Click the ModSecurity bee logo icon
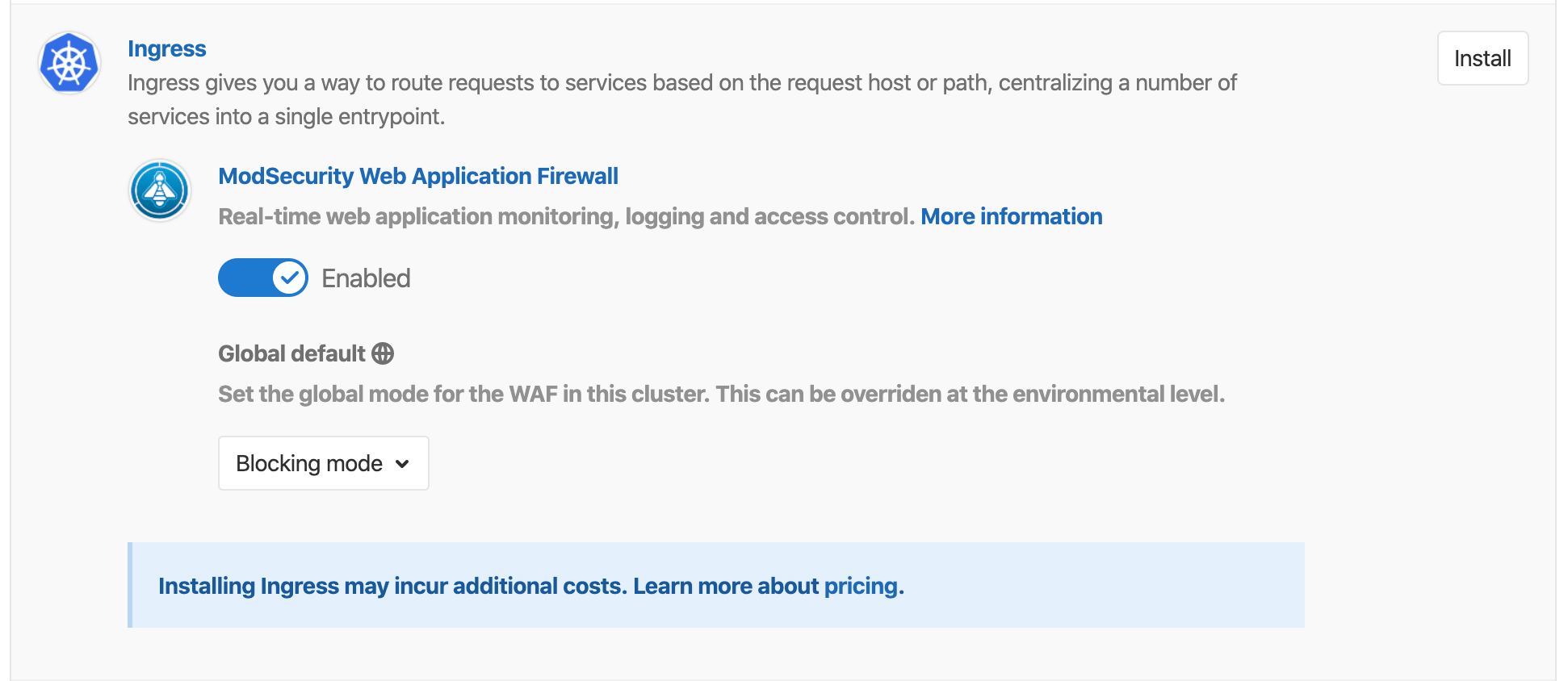The width and height of the screenshot is (1568, 681). tap(160, 190)
